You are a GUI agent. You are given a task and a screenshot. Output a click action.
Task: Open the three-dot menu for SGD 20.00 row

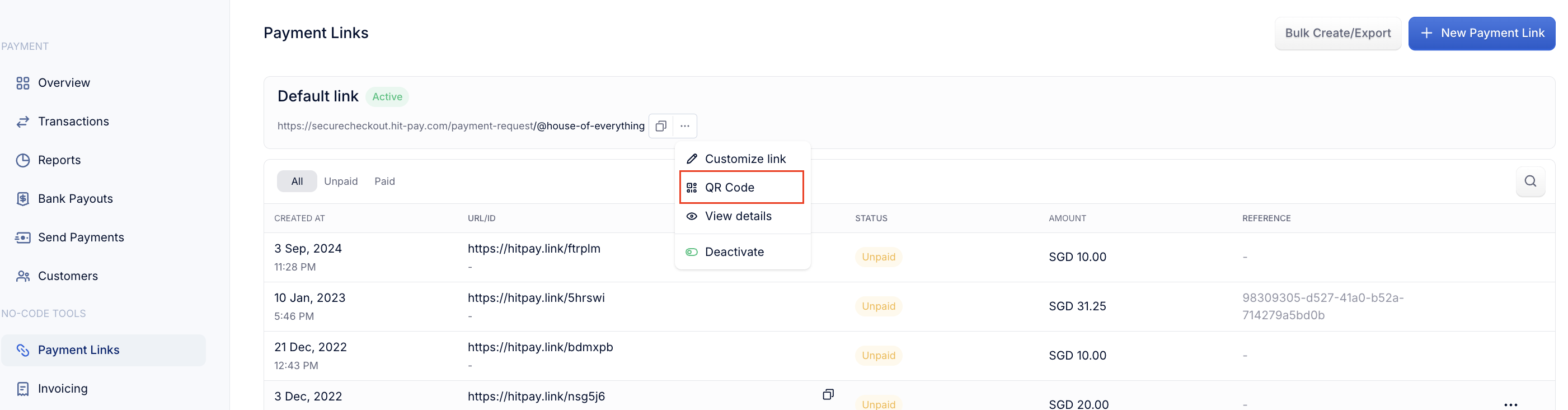click(1510, 404)
